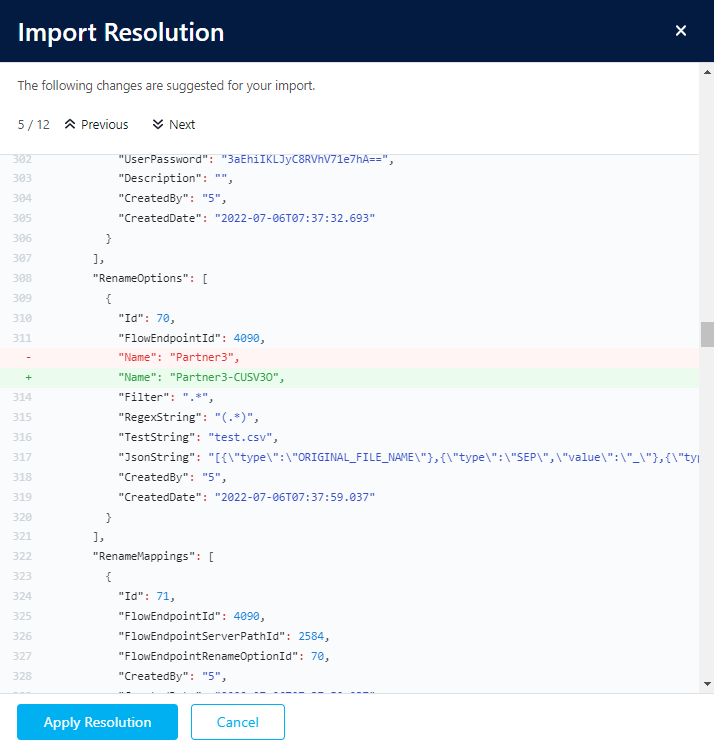Click line number 322 in the gutter
The width and height of the screenshot is (714, 748).
pyautogui.click(x=22, y=557)
